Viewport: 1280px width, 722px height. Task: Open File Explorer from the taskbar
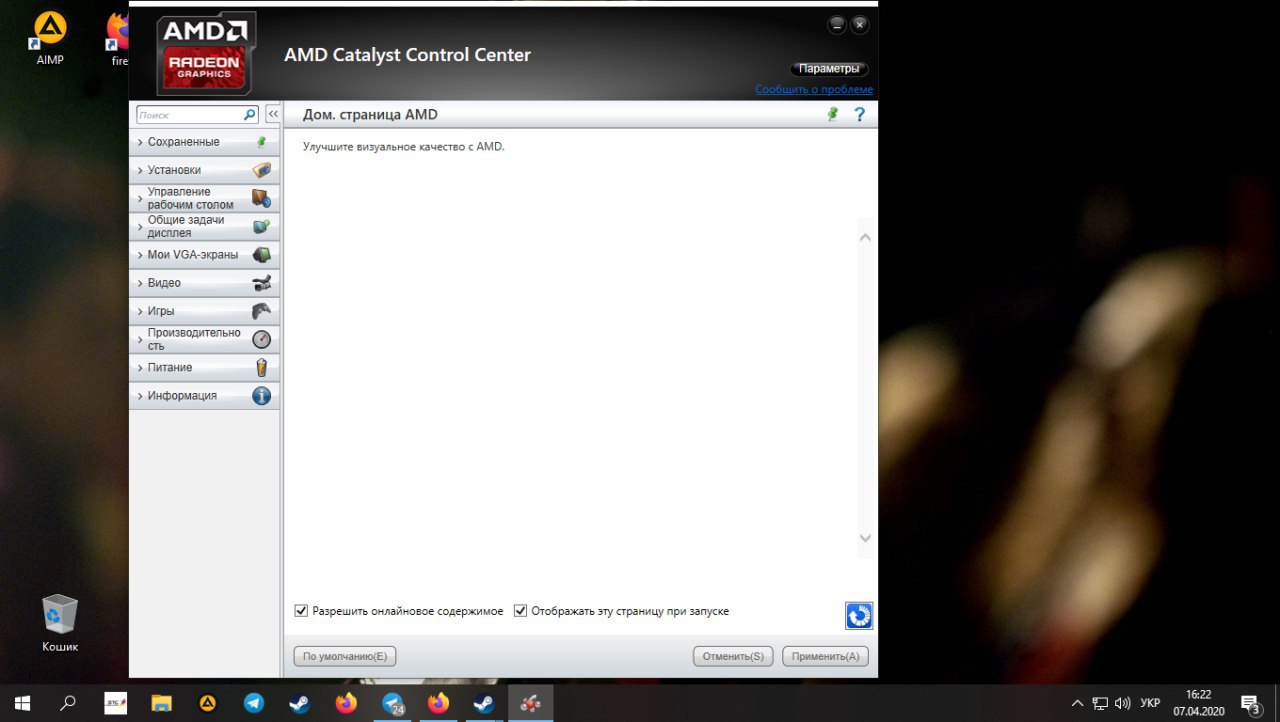point(161,703)
